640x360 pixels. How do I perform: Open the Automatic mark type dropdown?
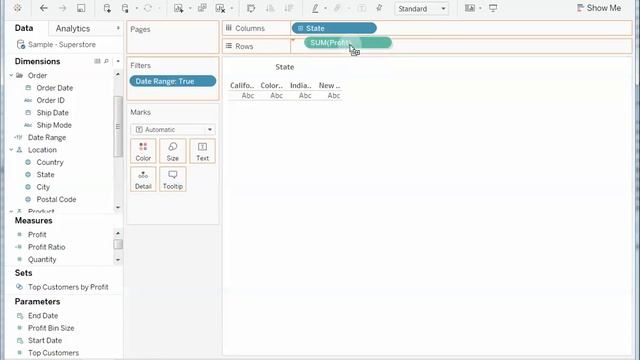point(173,129)
